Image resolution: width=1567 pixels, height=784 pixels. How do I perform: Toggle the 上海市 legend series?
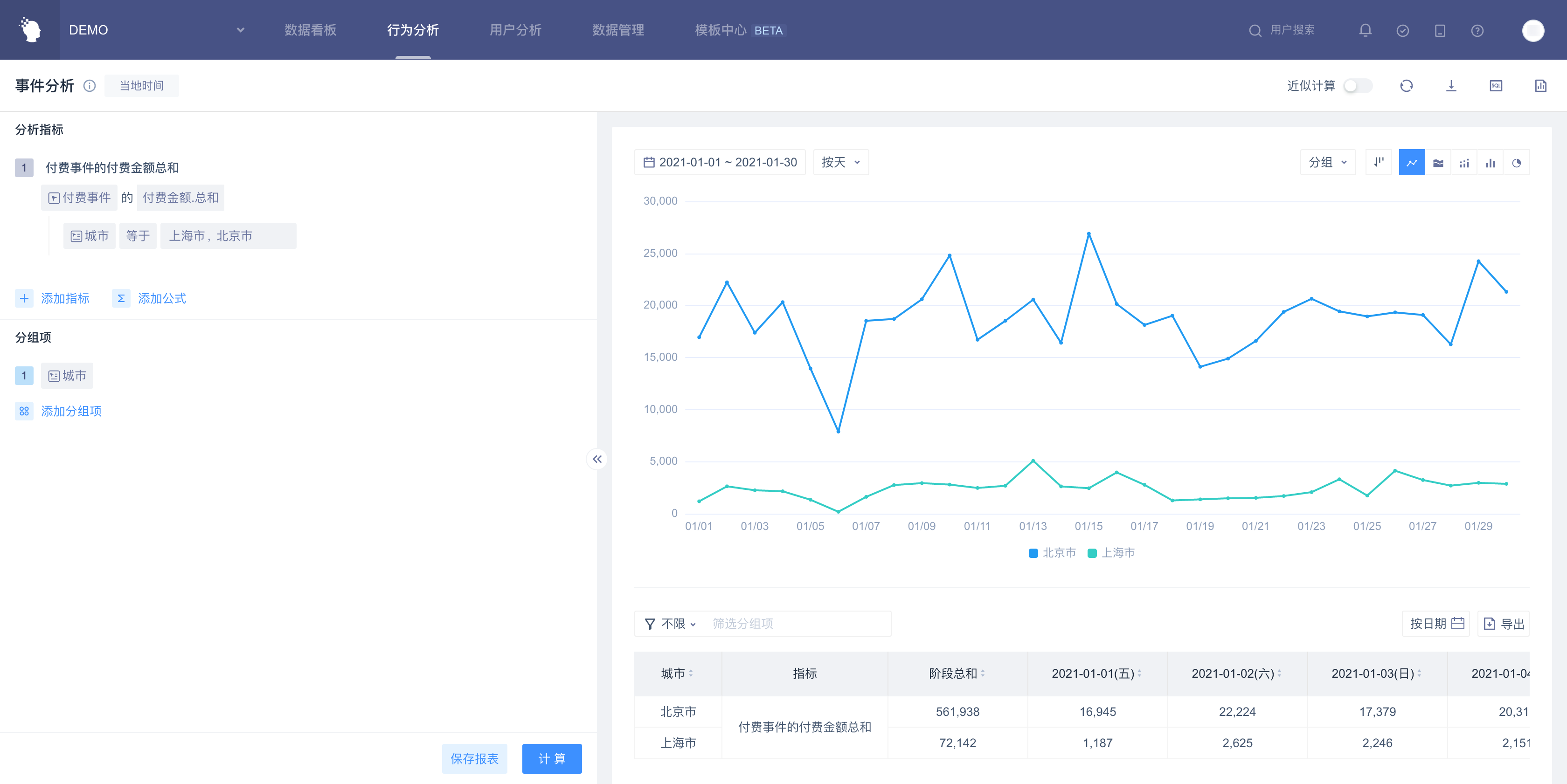1111,552
